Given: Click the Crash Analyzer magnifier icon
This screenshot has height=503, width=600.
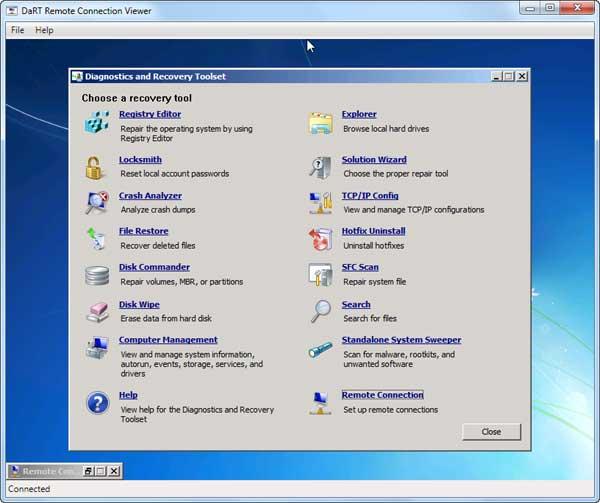Looking at the screenshot, I should coord(97,203).
